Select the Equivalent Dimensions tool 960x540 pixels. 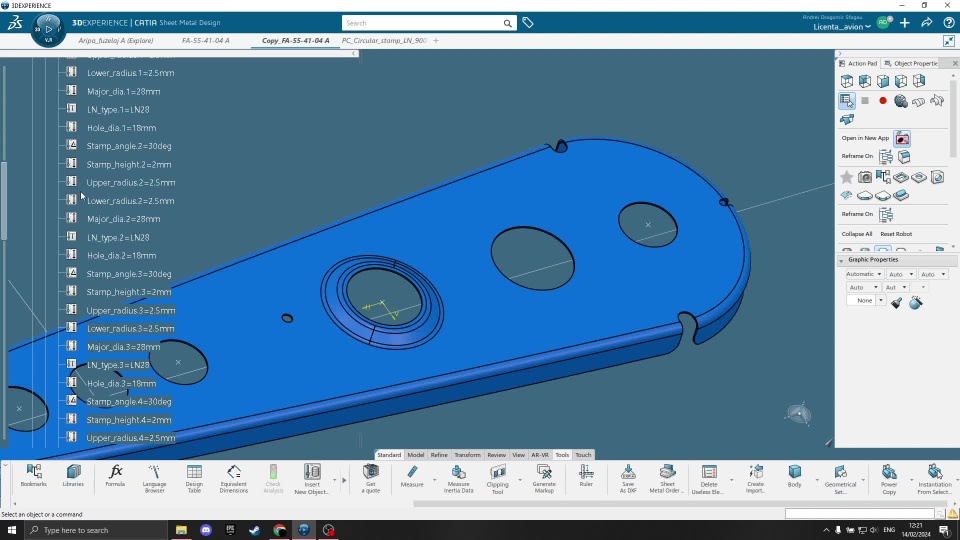[233, 478]
